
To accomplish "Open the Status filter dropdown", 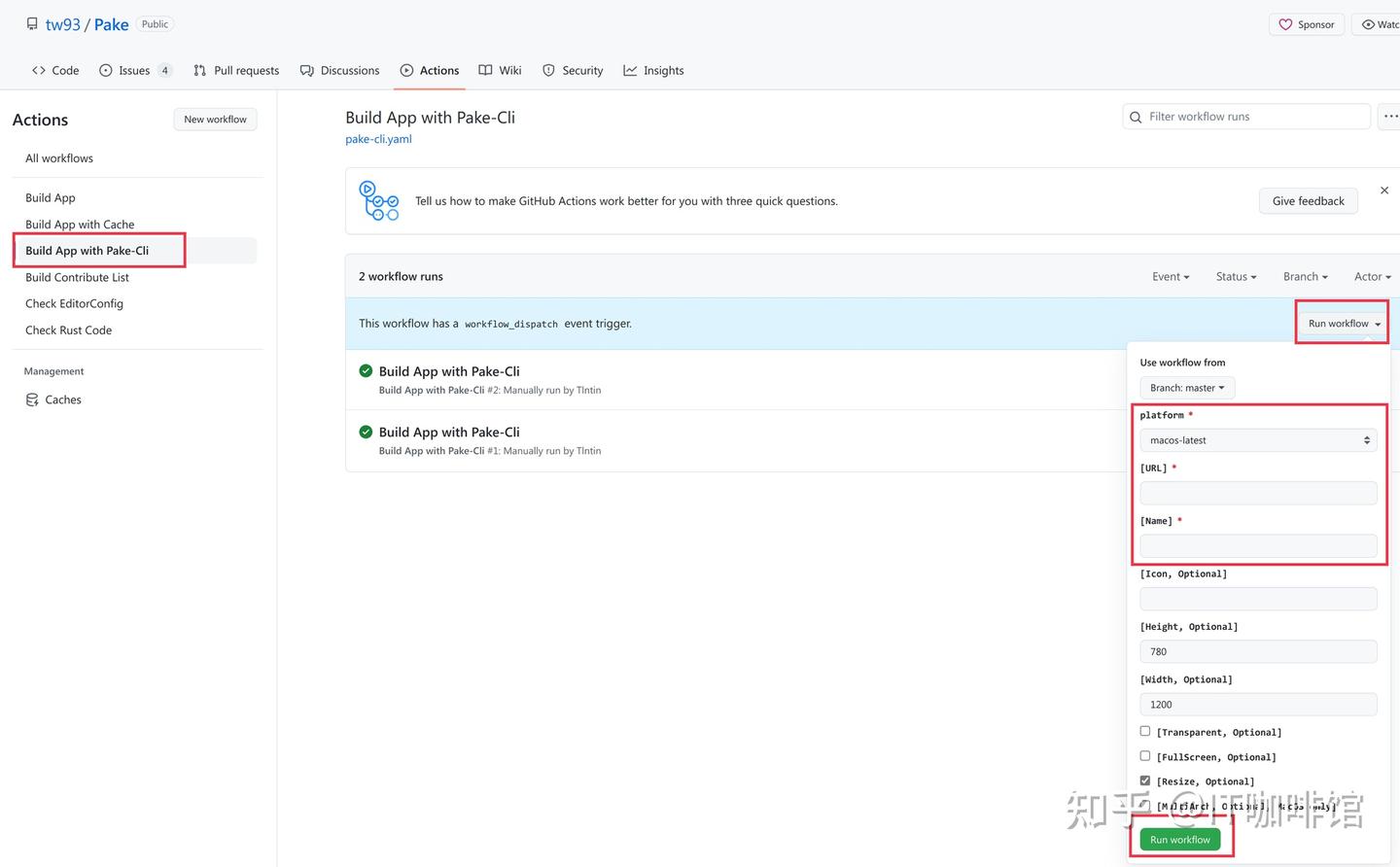I will (1236, 277).
